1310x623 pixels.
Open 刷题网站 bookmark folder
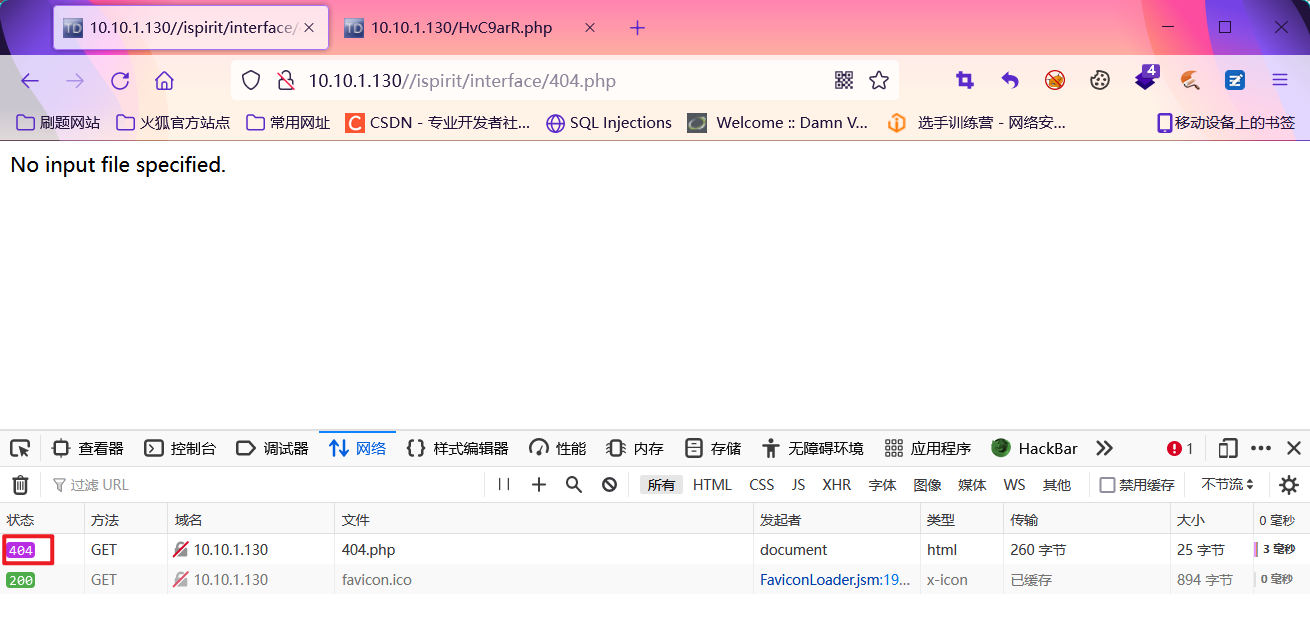(x=60, y=123)
